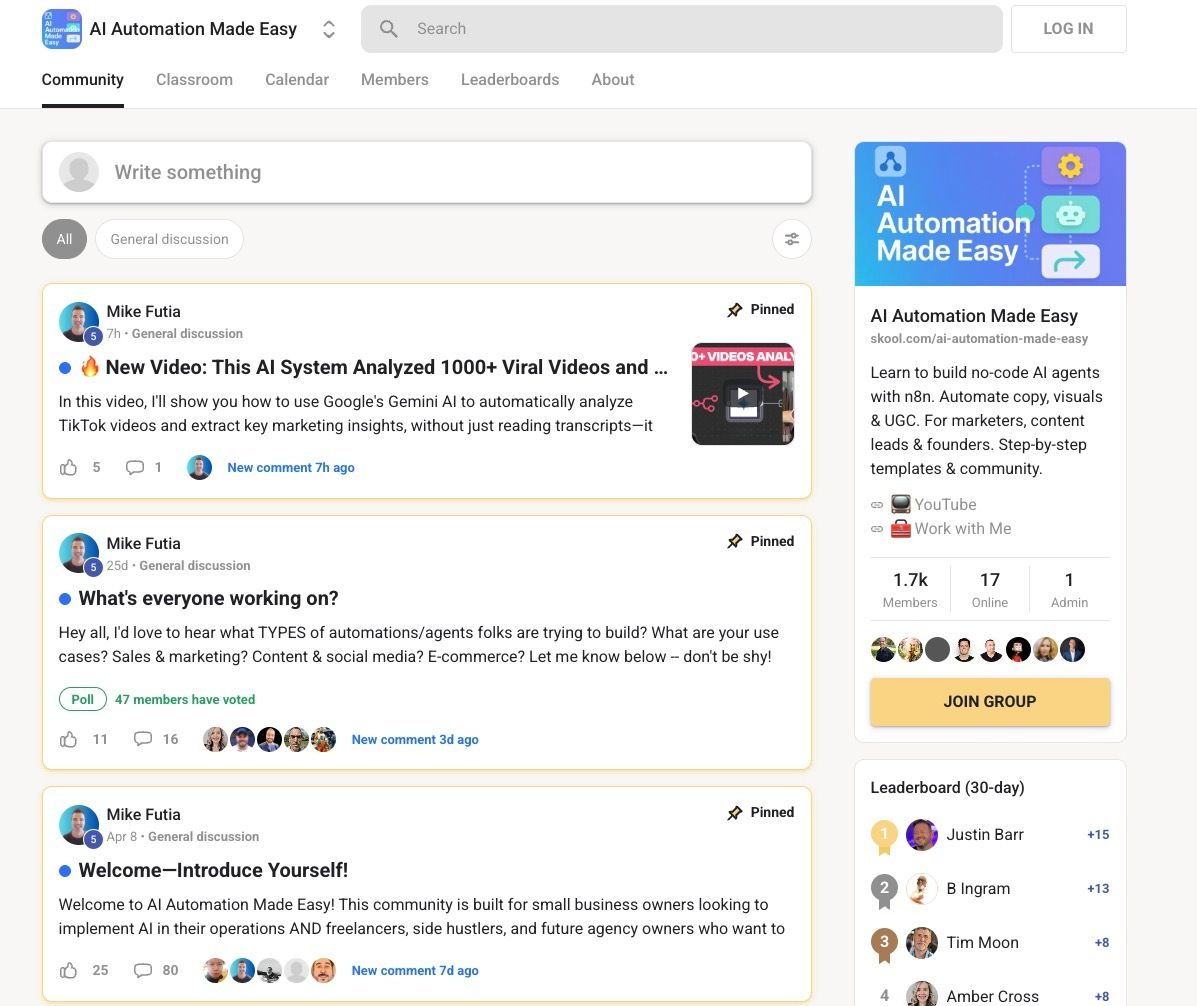The width and height of the screenshot is (1197, 1006).
Task: Open the 16 comments on poll post
Action: pos(156,739)
